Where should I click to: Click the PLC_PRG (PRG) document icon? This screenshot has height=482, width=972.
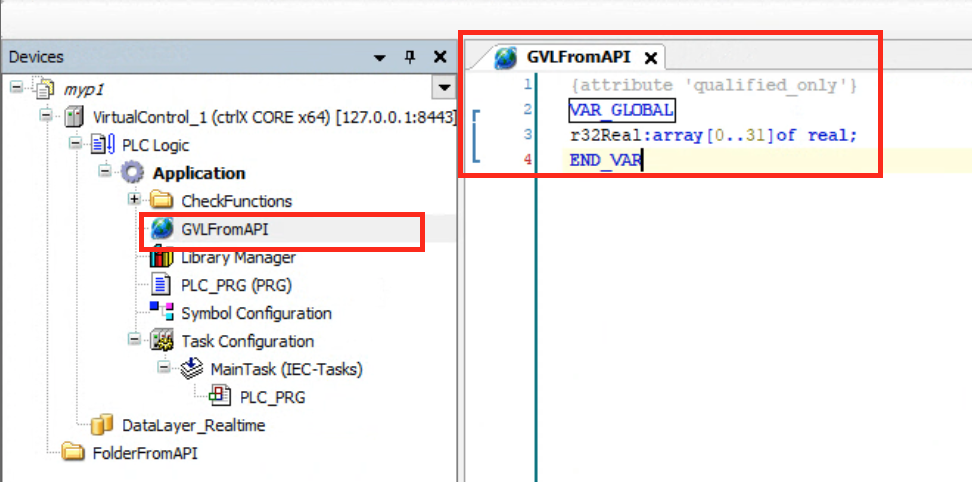161,285
